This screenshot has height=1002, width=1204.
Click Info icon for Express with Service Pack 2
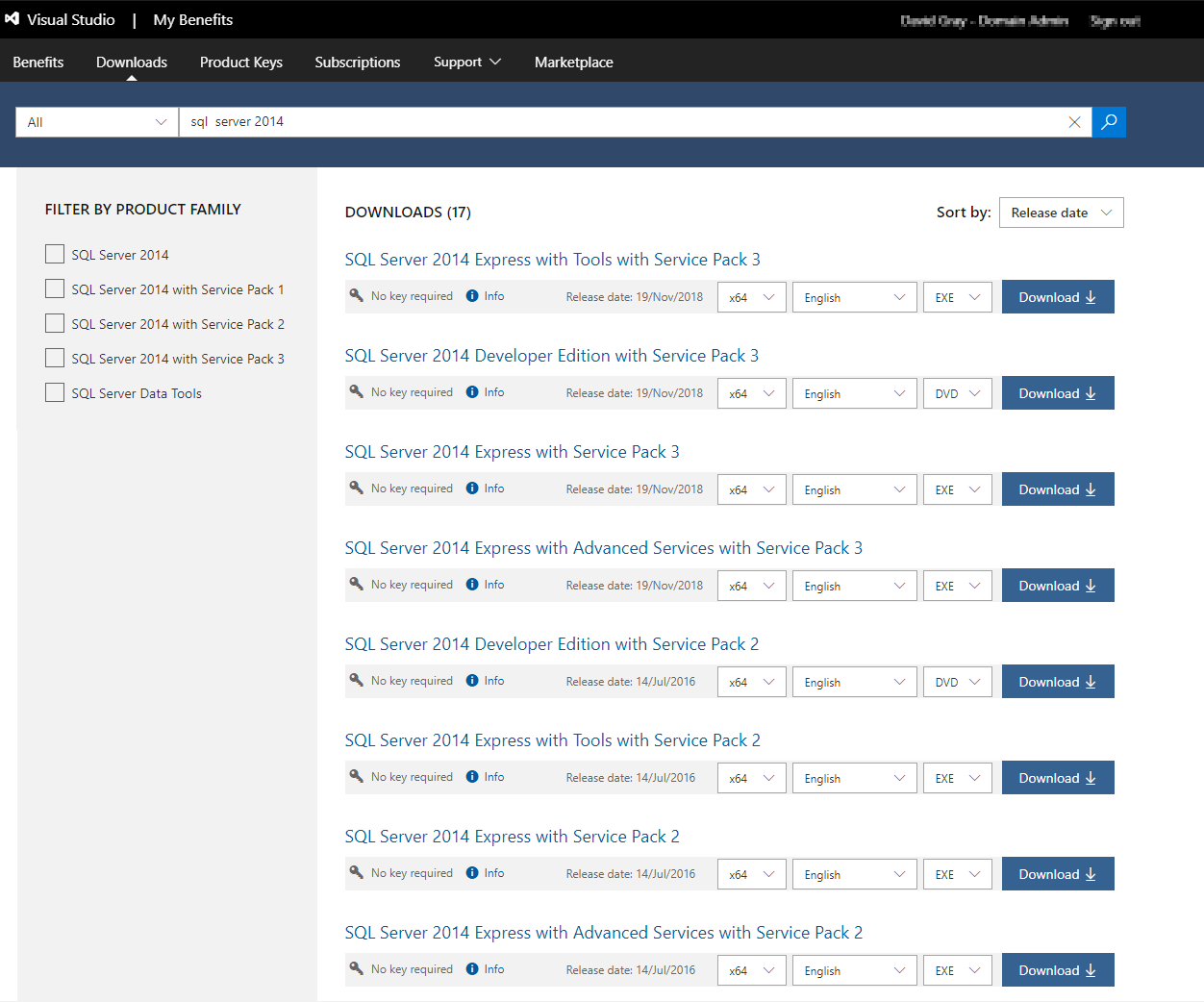(472, 873)
